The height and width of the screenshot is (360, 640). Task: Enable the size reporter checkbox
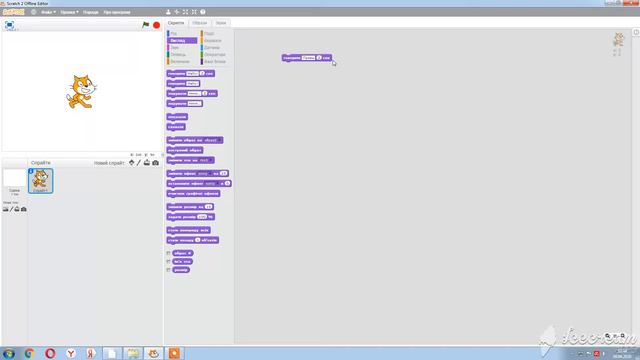pyautogui.click(x=168, y=270)
